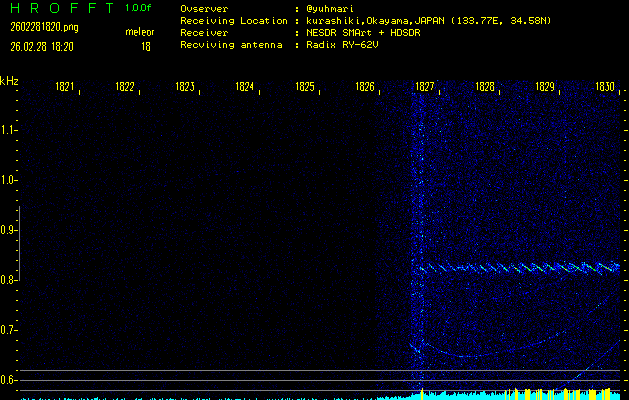The image size is (629, 400).
Task: Click the HROFFT title text
Action: tap(57, 8)
